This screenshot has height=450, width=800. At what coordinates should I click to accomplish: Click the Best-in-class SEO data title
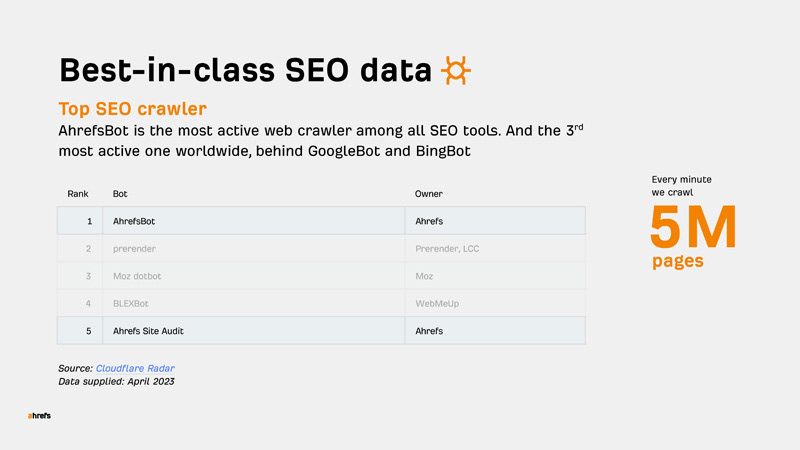coord(245,70)
